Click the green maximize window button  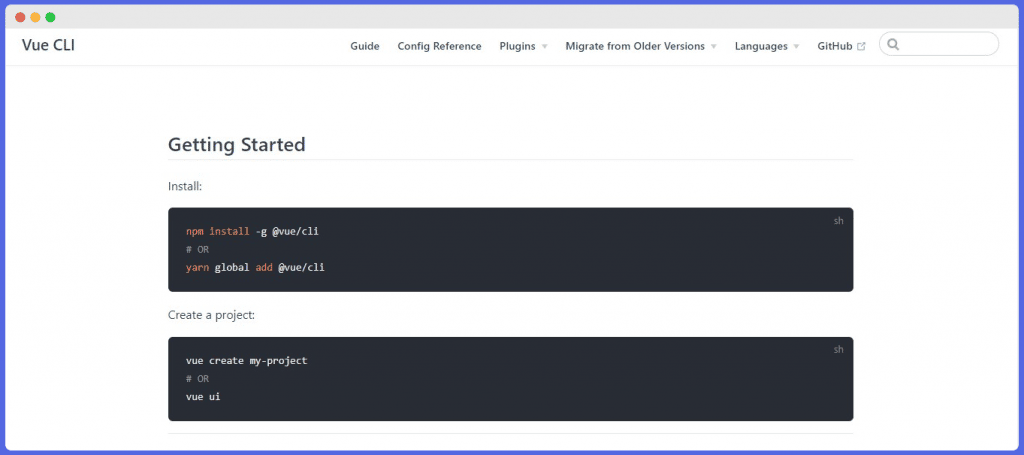[x=50, y=17]
